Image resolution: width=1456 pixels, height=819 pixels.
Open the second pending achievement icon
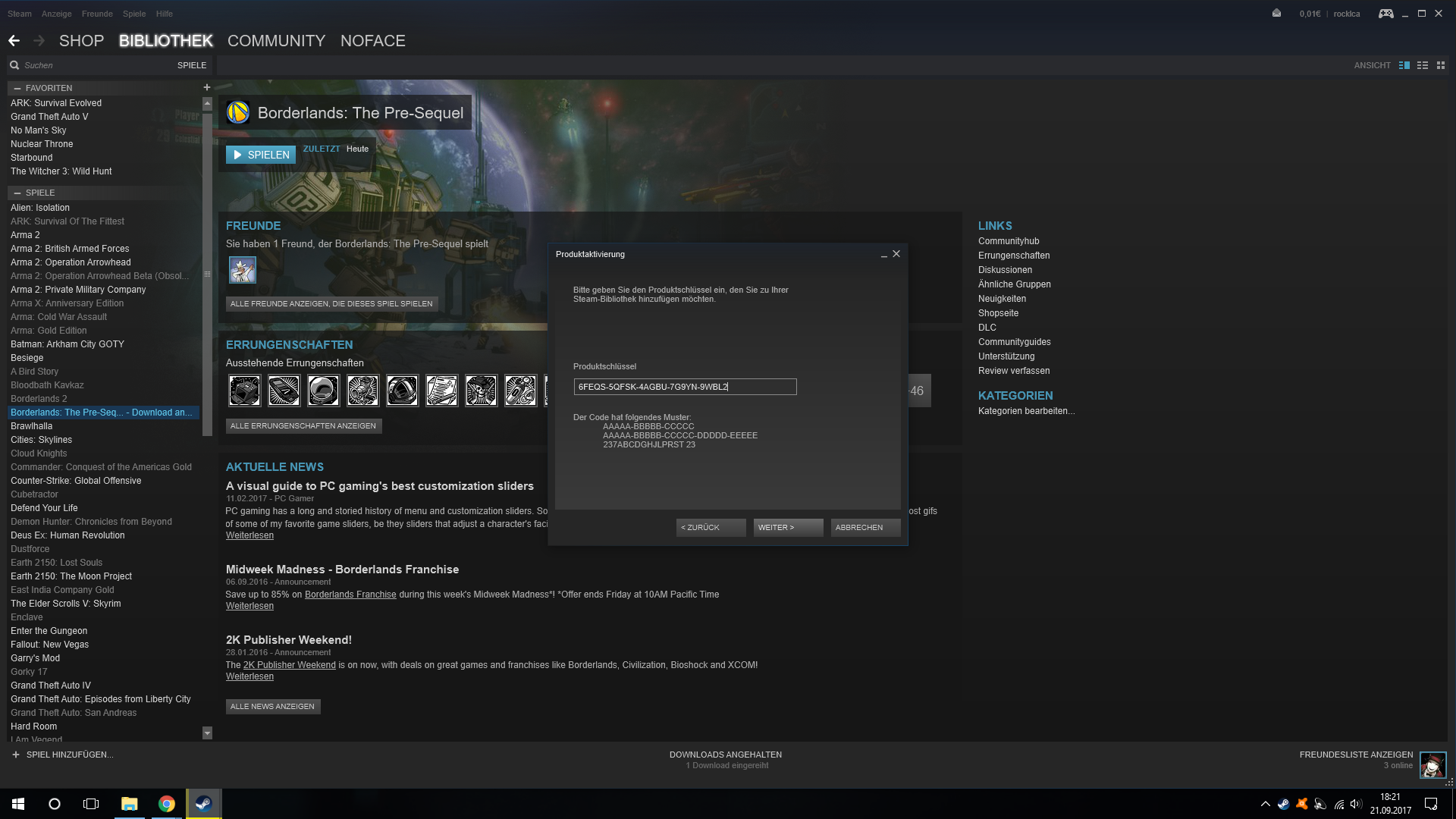[x=284, y=391]
